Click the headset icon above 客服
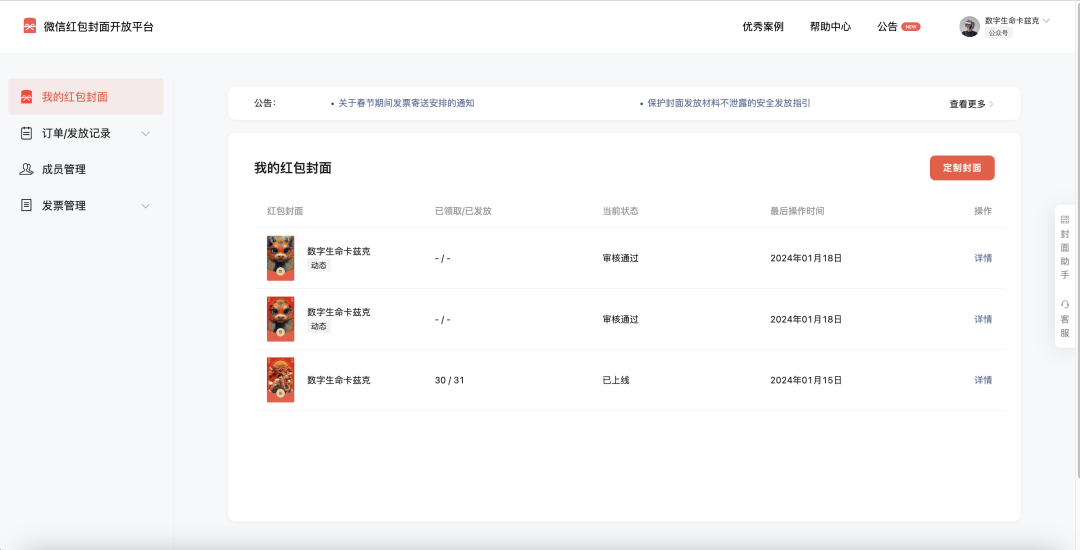Image resolution: width=1080 pixels, height=550 pixels. pyautogui.click(x=1065, y=304)
